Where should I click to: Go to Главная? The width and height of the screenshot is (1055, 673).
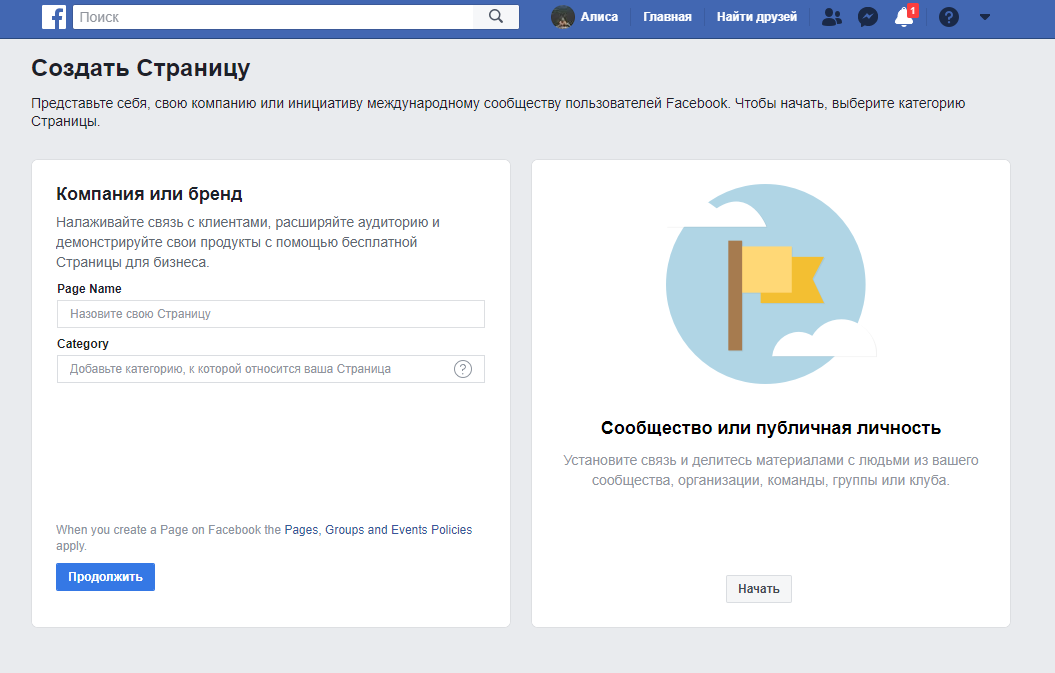coord(667,17)
